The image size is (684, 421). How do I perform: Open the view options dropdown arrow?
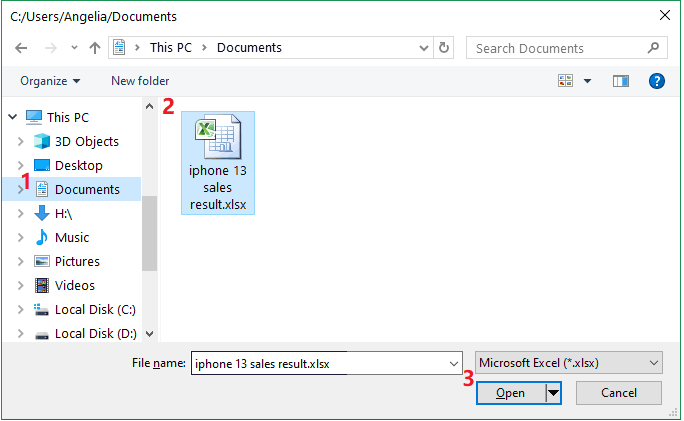click(x=588, y=81)
